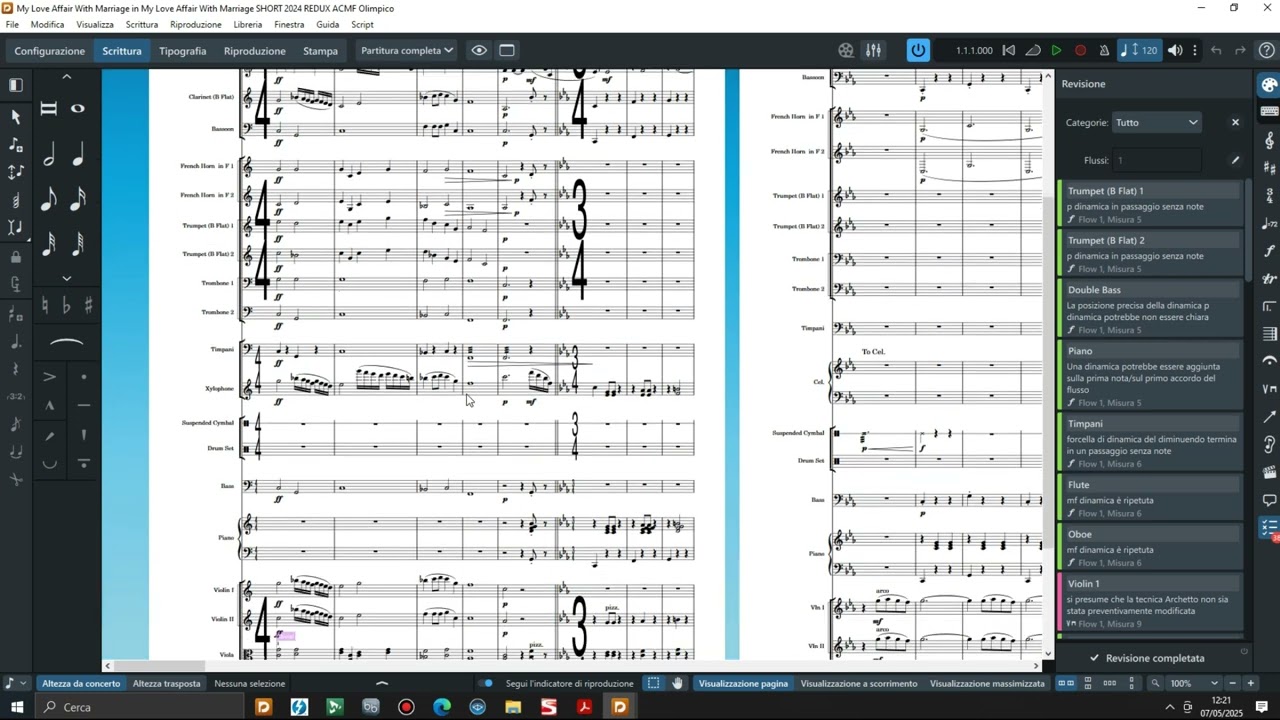Zoom in with the plus button
Viewport: 1280px width, 720px height.
[1250, 684]
